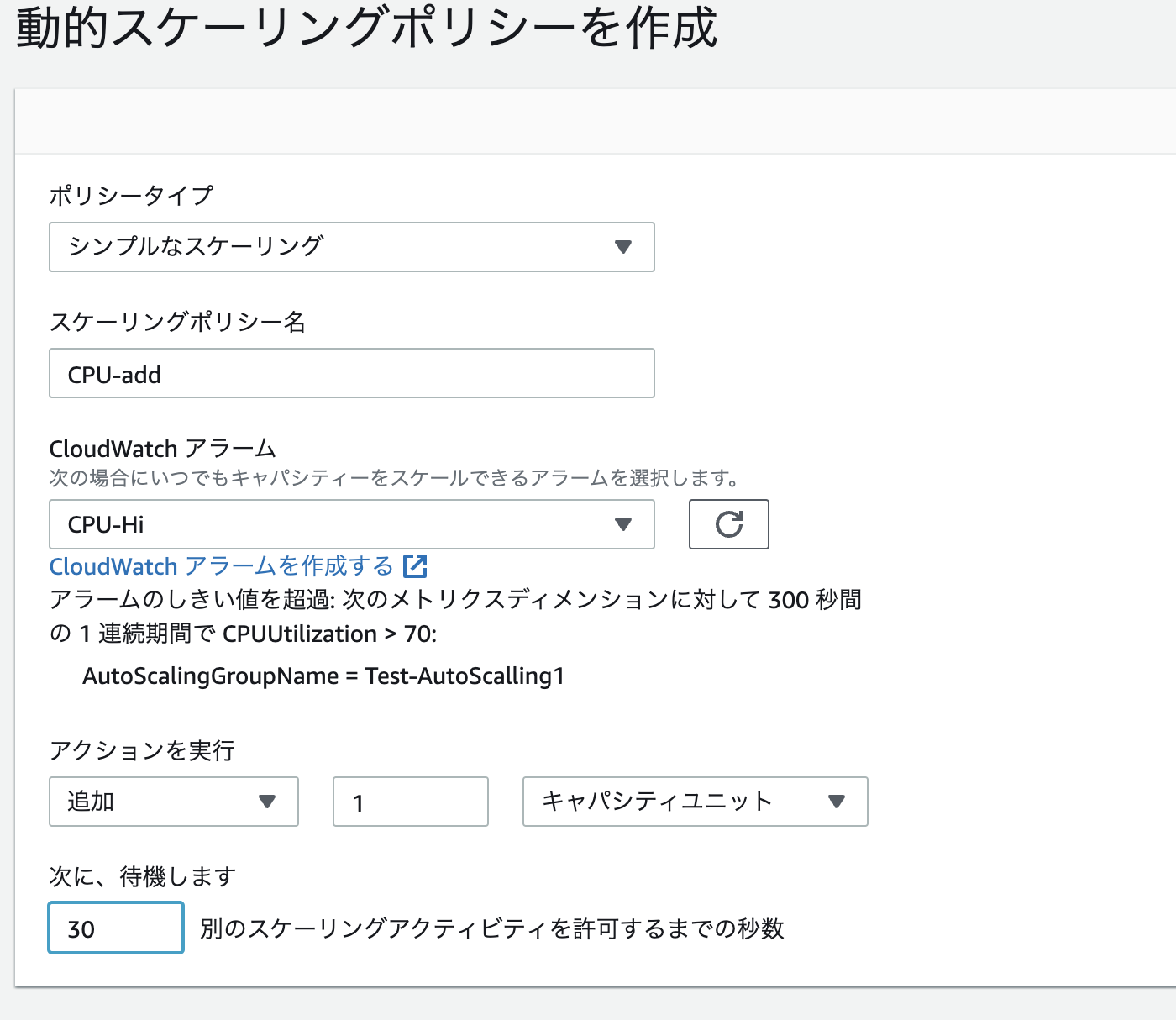Click the dropdown arrow on シンプルなスケーリング
1176x1020 pixels.
pos(622,247)
